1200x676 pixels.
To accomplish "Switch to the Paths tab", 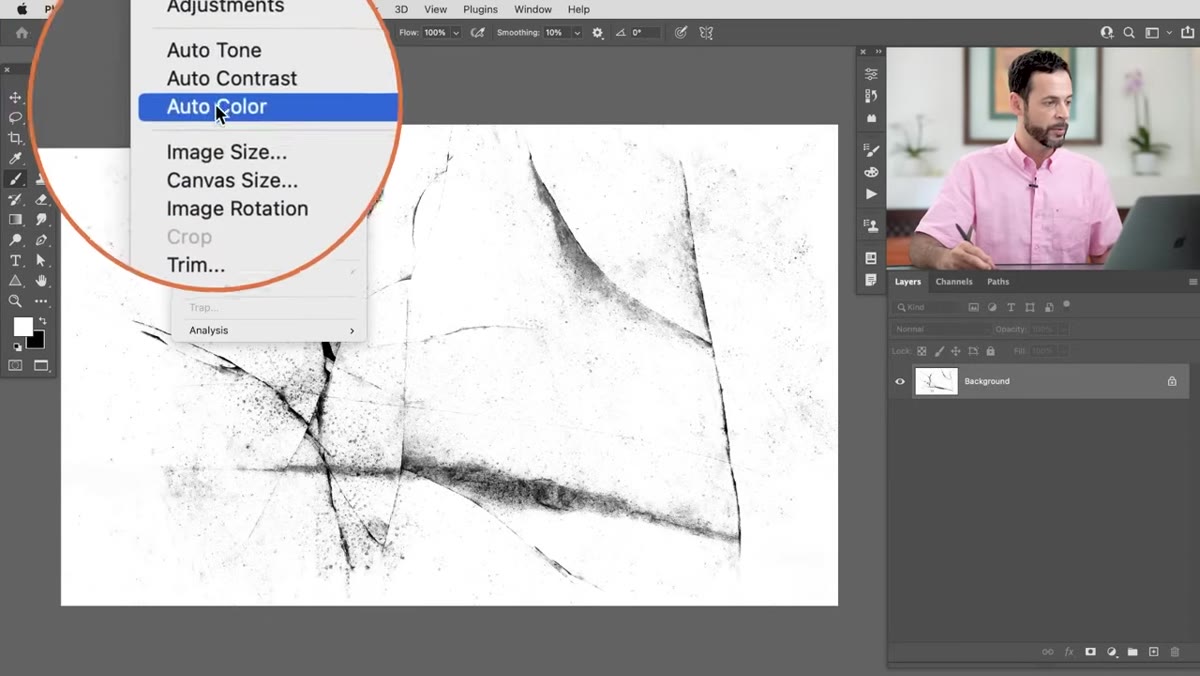I will point(998,282).
